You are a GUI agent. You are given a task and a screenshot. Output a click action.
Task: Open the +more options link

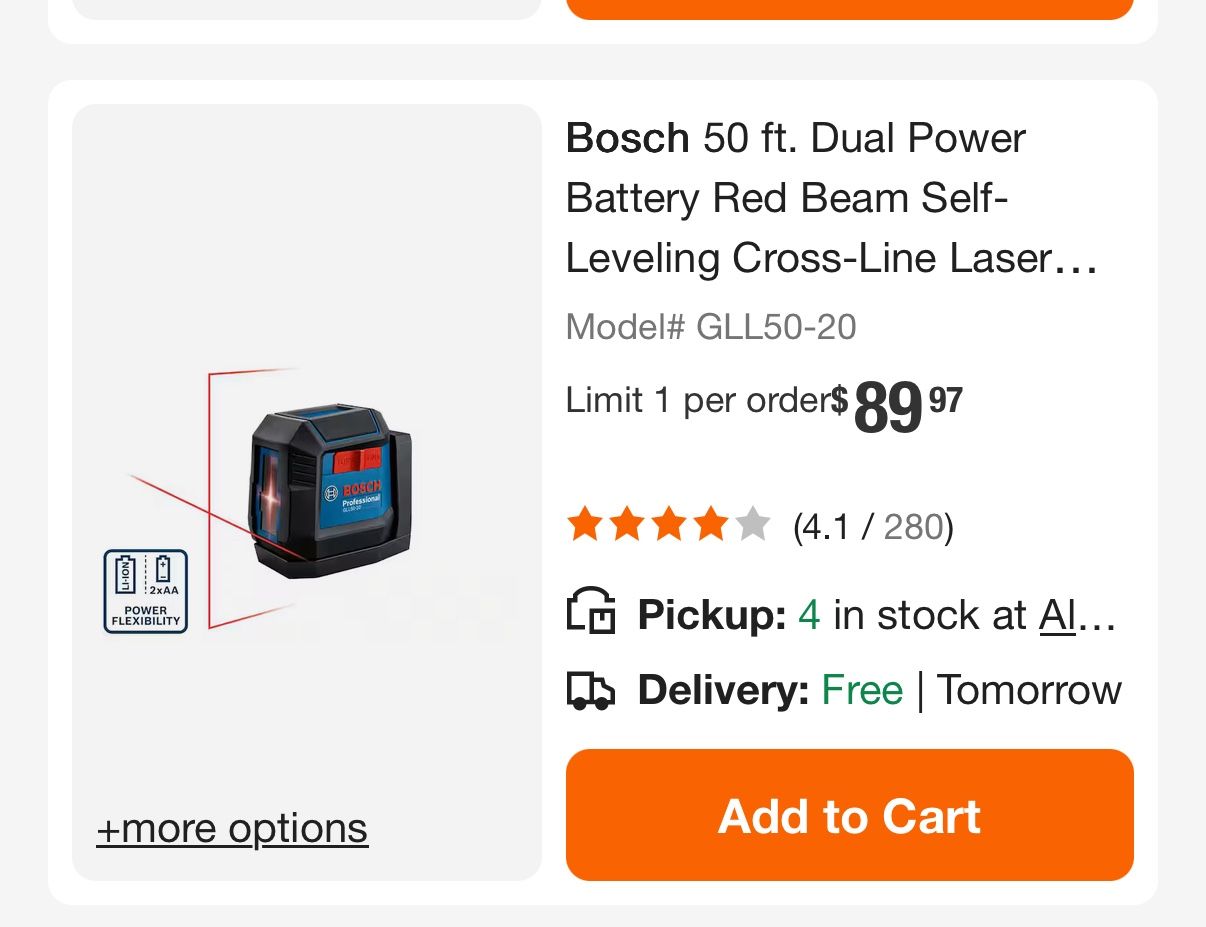(232, 828)
